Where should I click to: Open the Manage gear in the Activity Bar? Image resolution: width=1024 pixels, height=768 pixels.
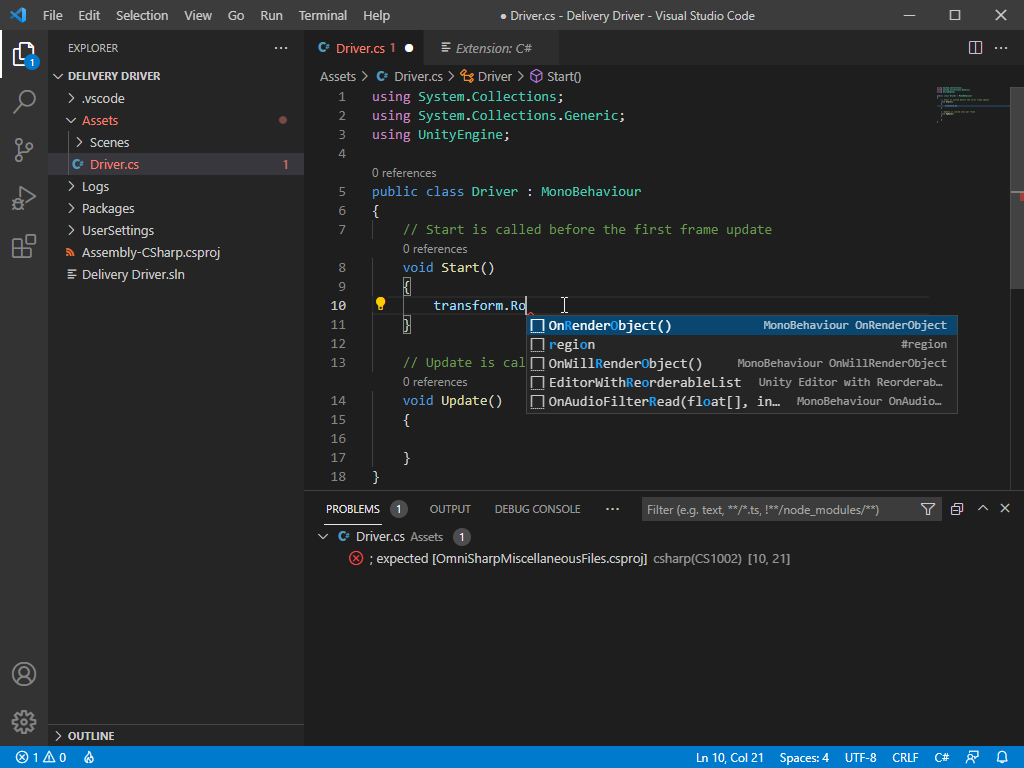click(24, 721)
